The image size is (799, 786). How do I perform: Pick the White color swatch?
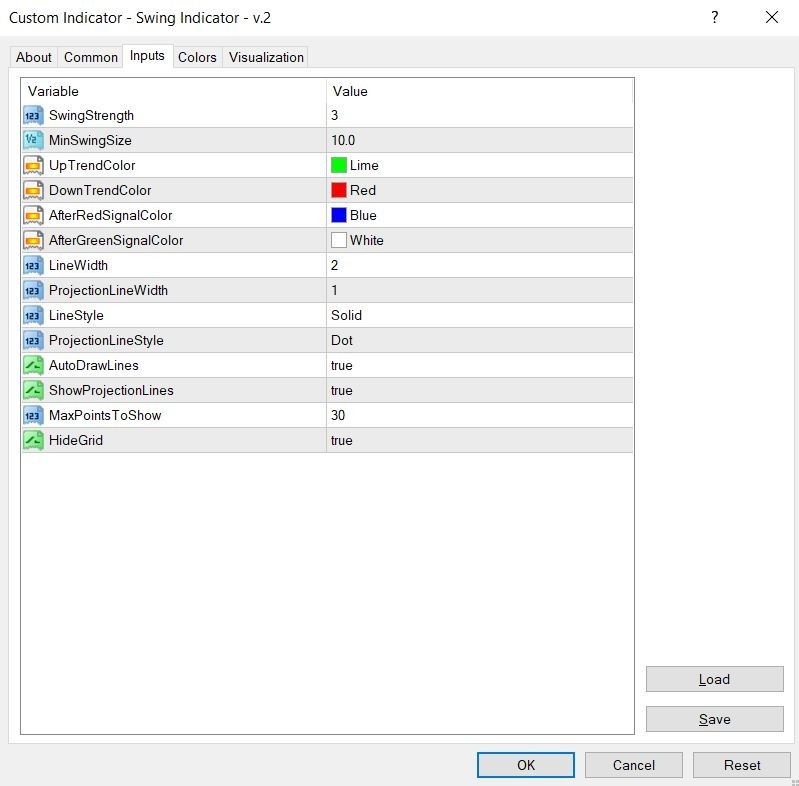coord(339,240)
